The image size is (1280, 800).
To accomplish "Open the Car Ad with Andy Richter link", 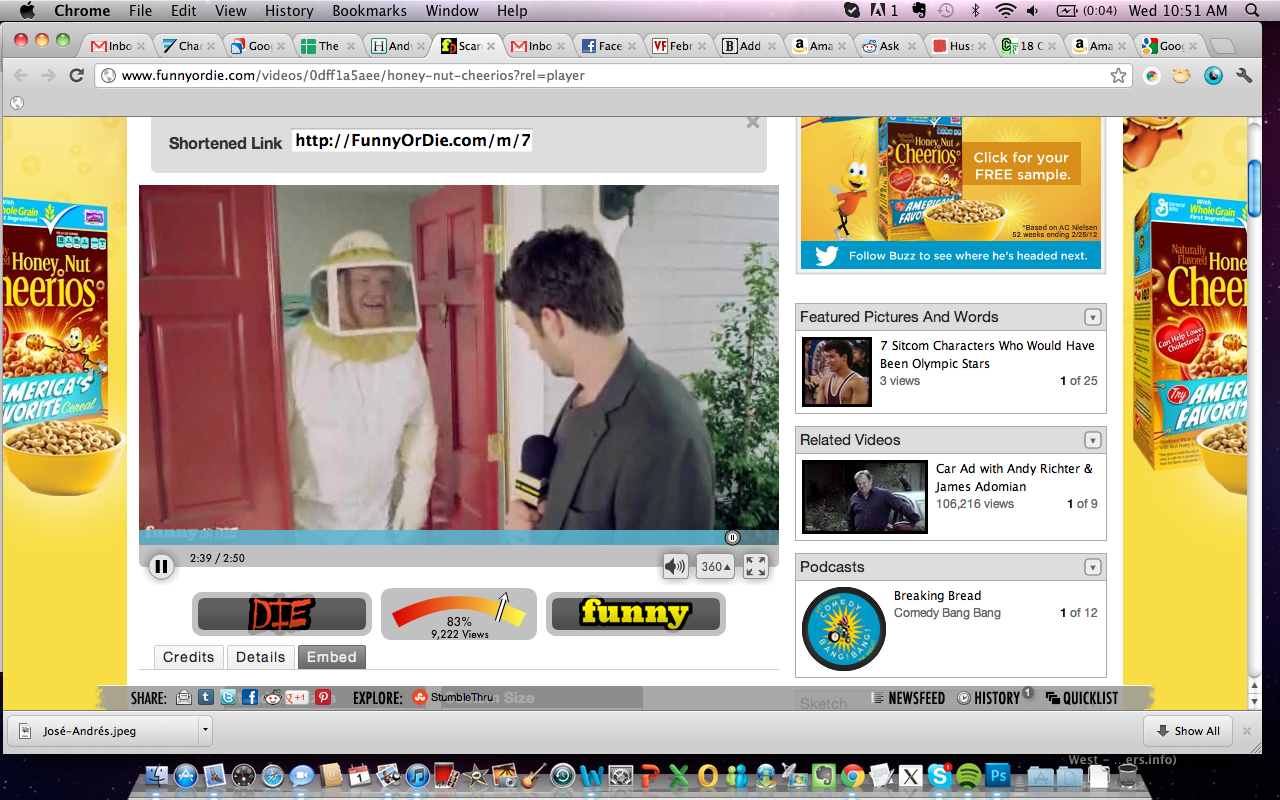I will pyautogui.click(x=1013, y=477).
